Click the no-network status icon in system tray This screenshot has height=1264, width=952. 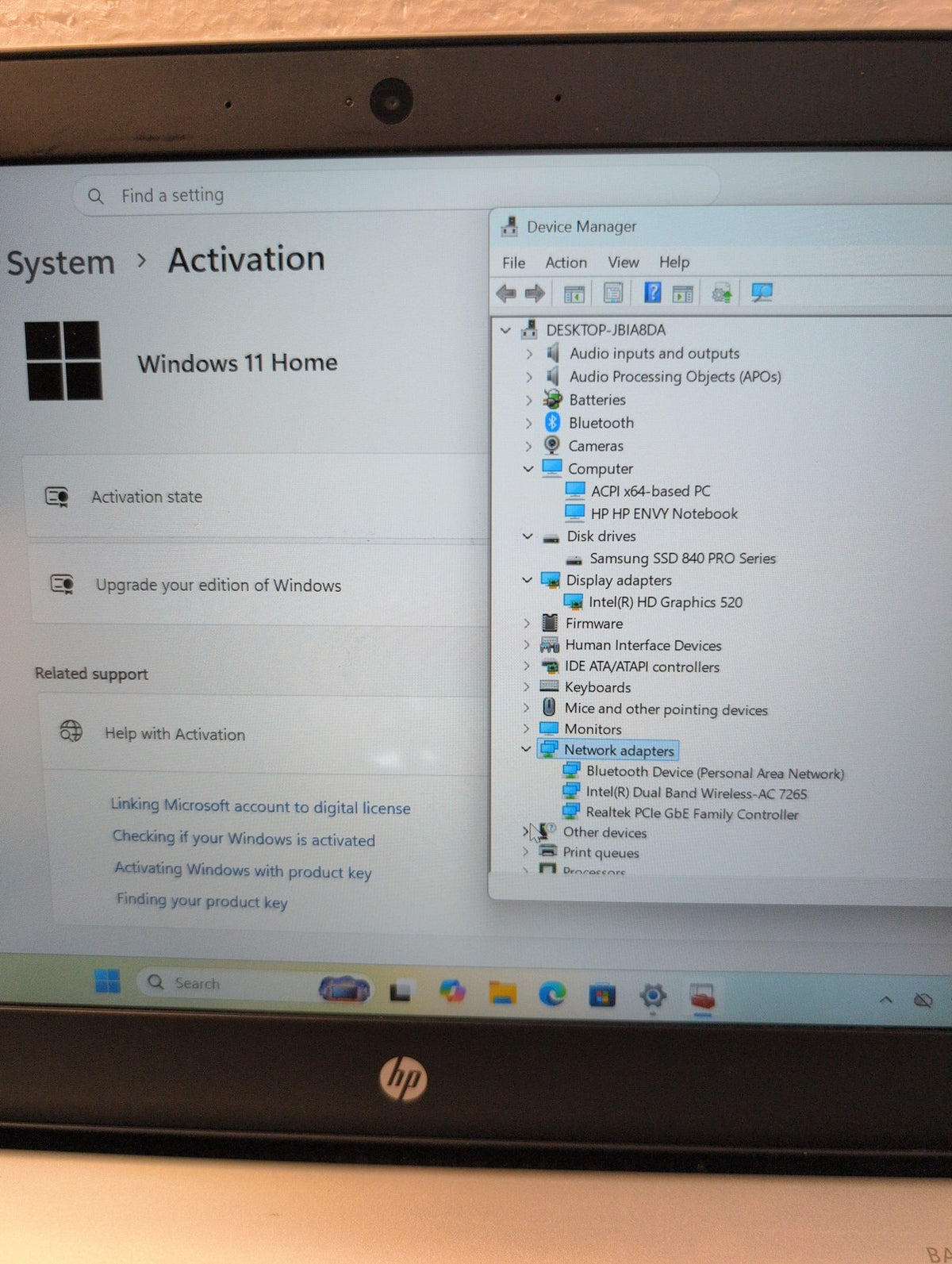[x=923, y=1000]
